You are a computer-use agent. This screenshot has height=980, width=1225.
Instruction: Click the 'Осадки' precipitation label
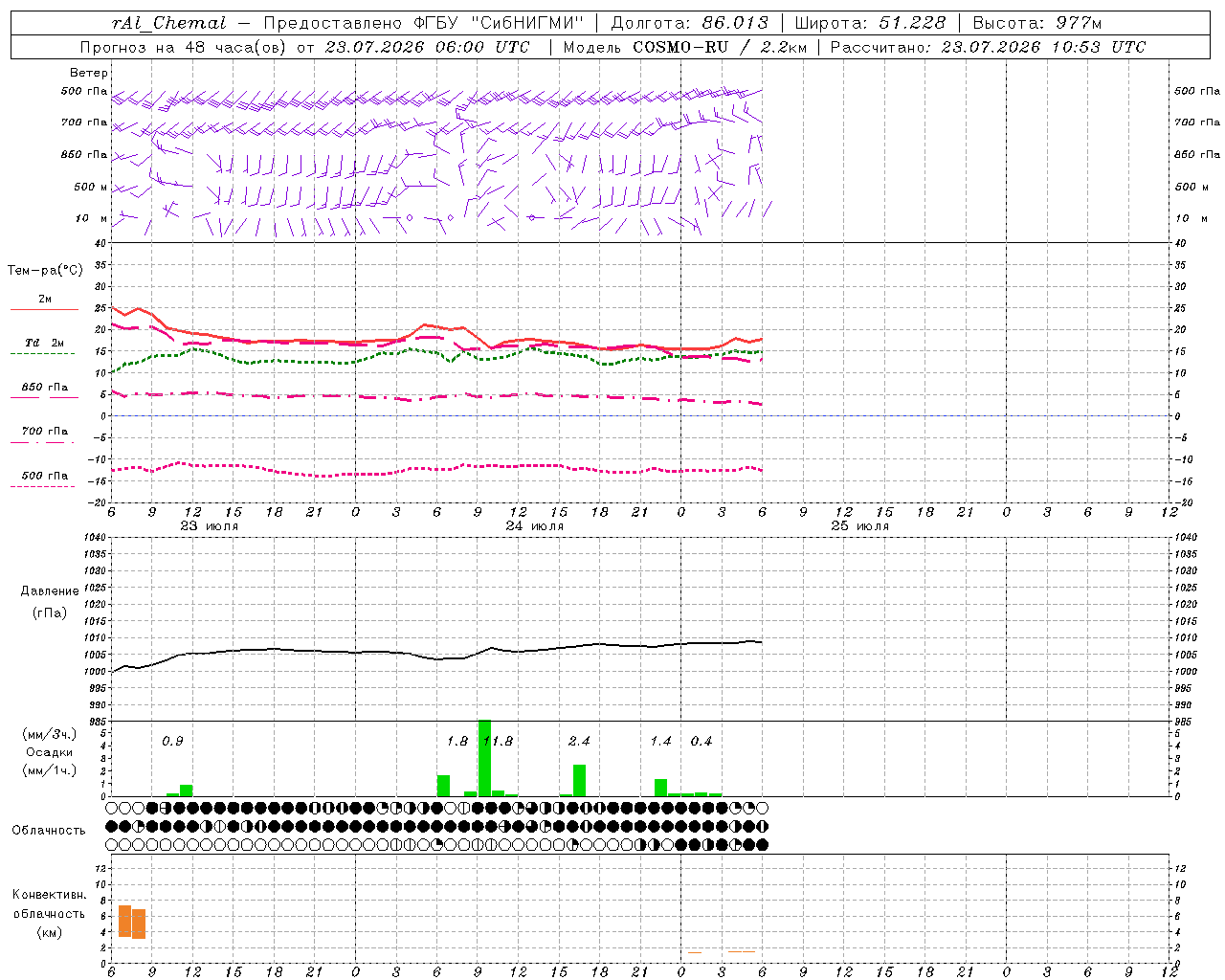point(49,752)
